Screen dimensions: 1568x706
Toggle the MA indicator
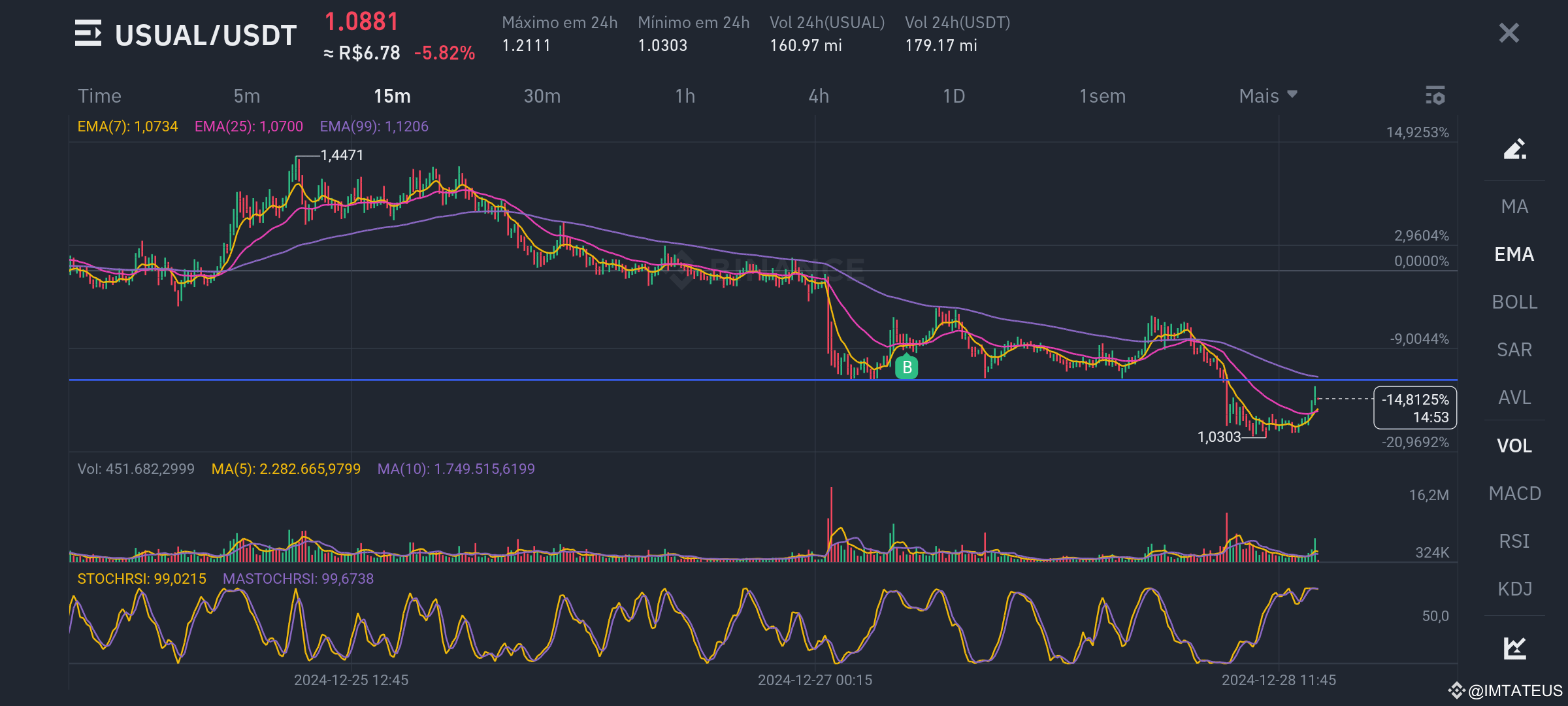pyautogui.click(x=1514, y=207)
